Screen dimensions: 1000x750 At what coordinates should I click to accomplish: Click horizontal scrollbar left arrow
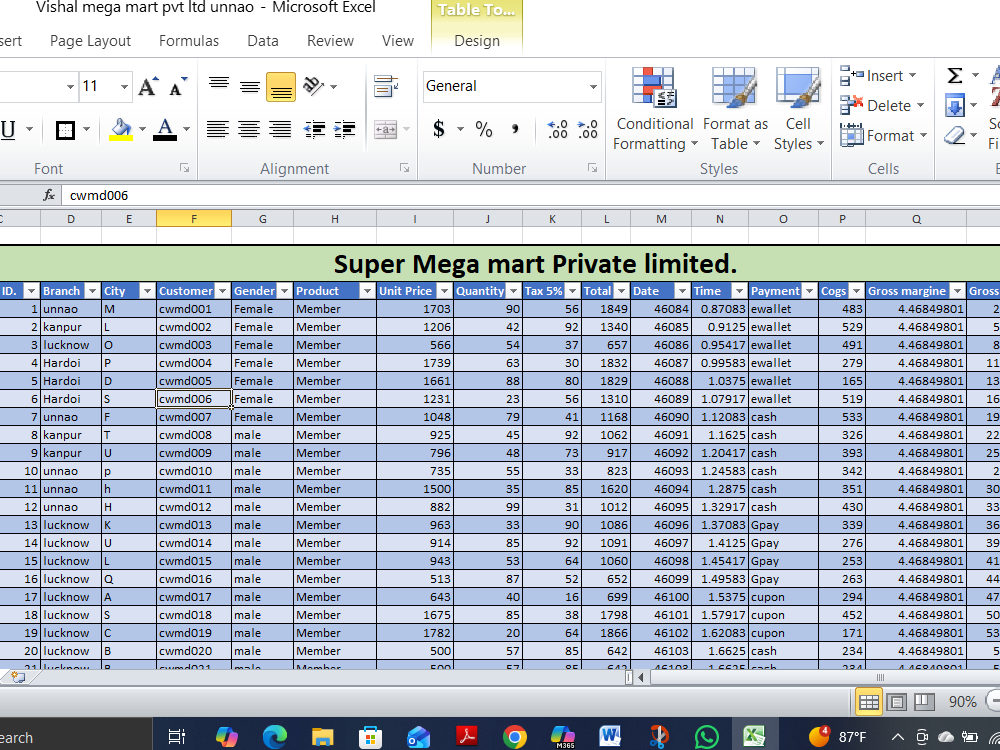(641, 677)
